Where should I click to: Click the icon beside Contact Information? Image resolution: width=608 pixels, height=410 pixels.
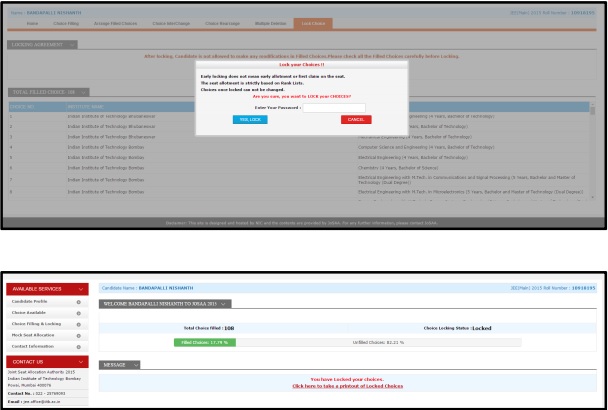[78, 348]
